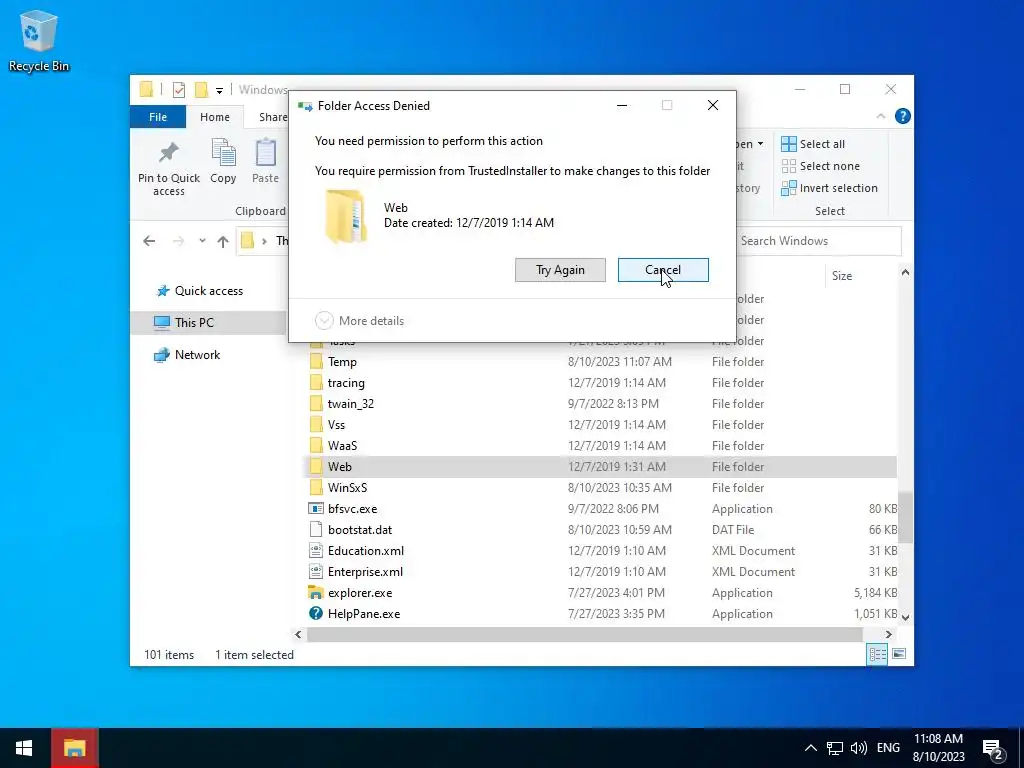Select the Vss folder row

click(601, 424)
